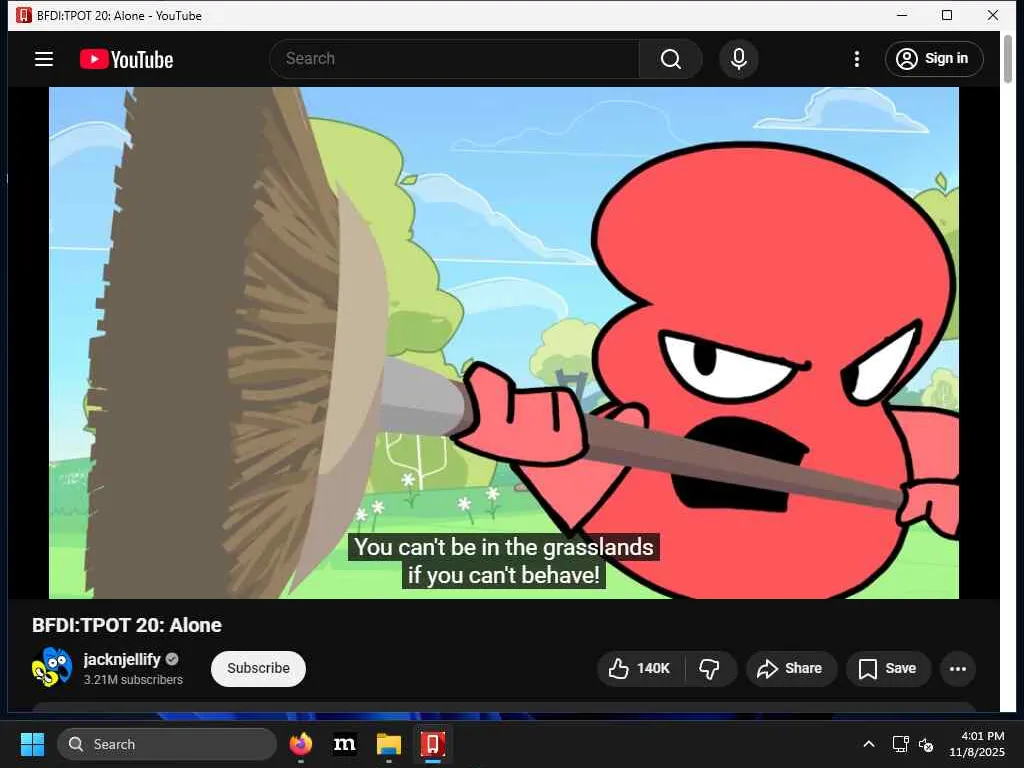Start voice search with microphone icon
The image size is (1024, 768).
click(x=739, y=59)
